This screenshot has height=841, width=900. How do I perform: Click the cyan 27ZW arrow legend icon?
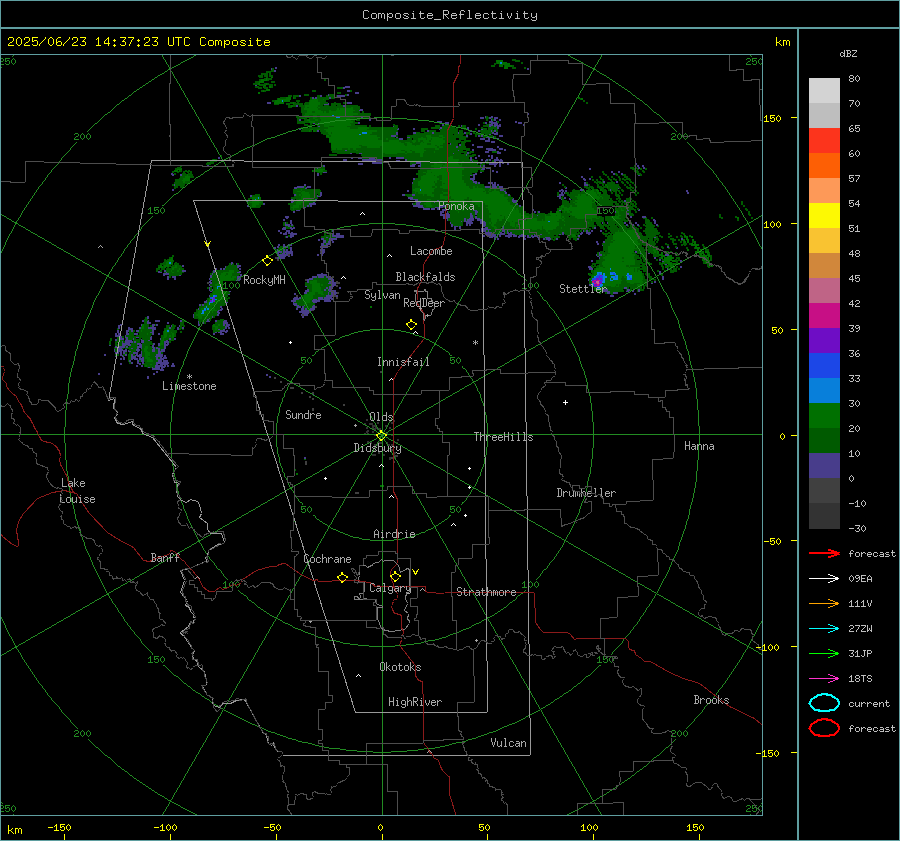(824, 629)
